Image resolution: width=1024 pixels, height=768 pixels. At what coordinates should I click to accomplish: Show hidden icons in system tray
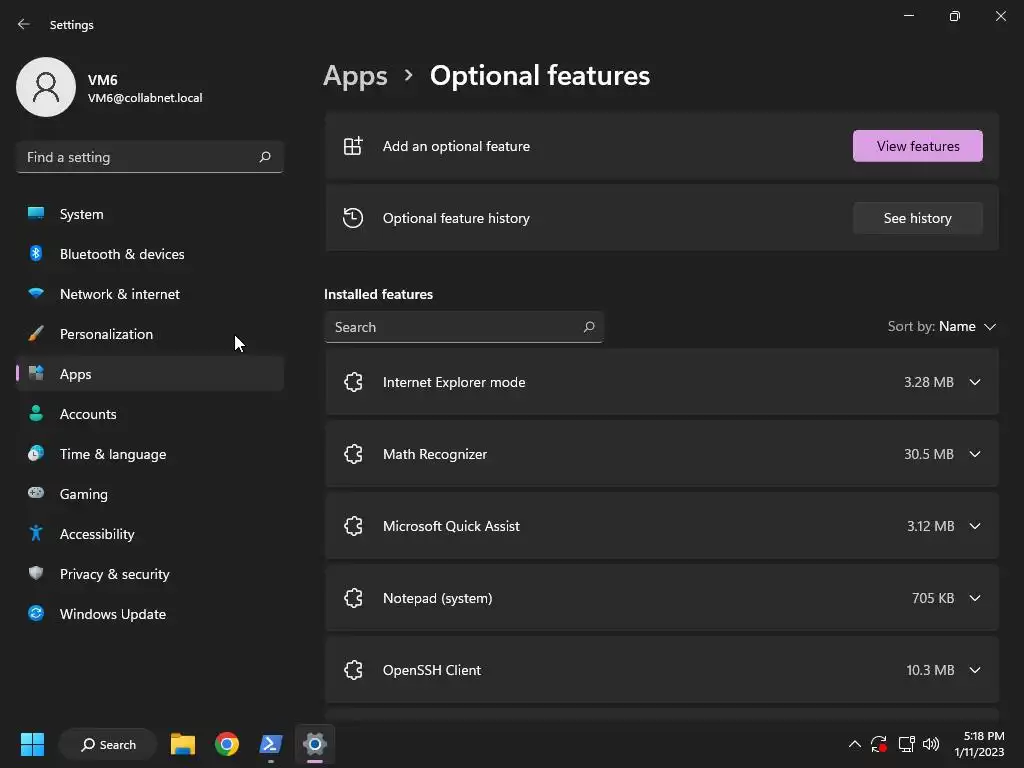854,744
